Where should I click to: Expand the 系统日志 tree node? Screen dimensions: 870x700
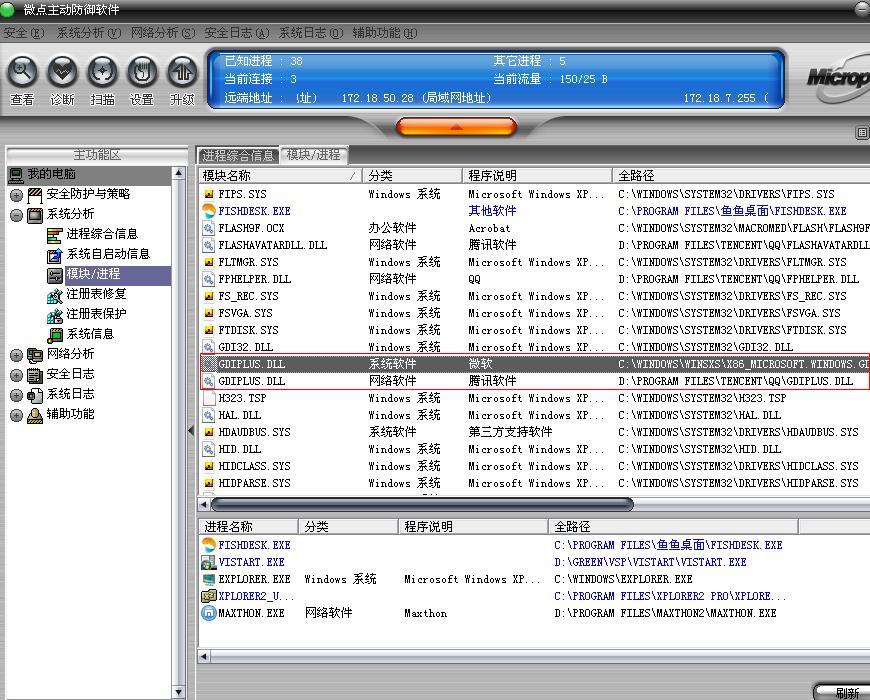pyautogui.click(x=17, y=395)
